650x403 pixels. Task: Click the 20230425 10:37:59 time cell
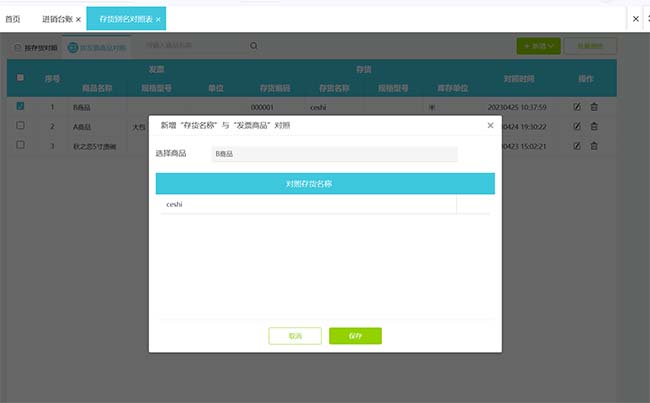[x=517, y=107]
